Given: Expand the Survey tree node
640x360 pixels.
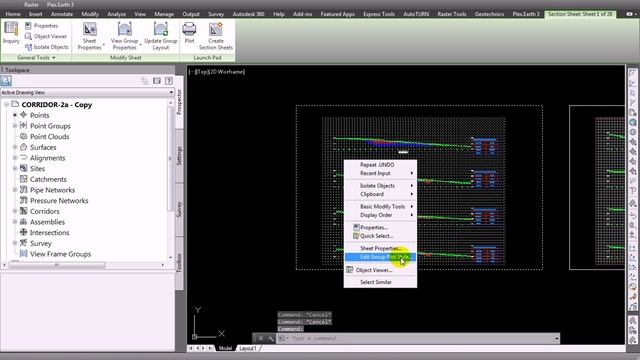Looking at the screenshot, I should (15, 243).
